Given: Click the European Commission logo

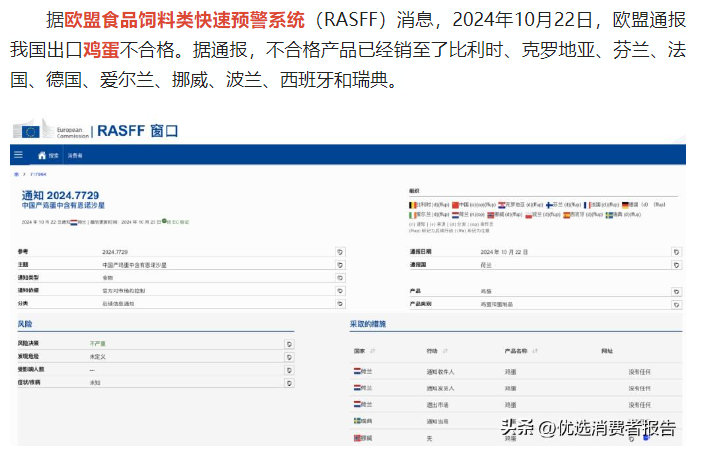Looking at the screenshot, I should pyautogui.click(x=51, y=130).
